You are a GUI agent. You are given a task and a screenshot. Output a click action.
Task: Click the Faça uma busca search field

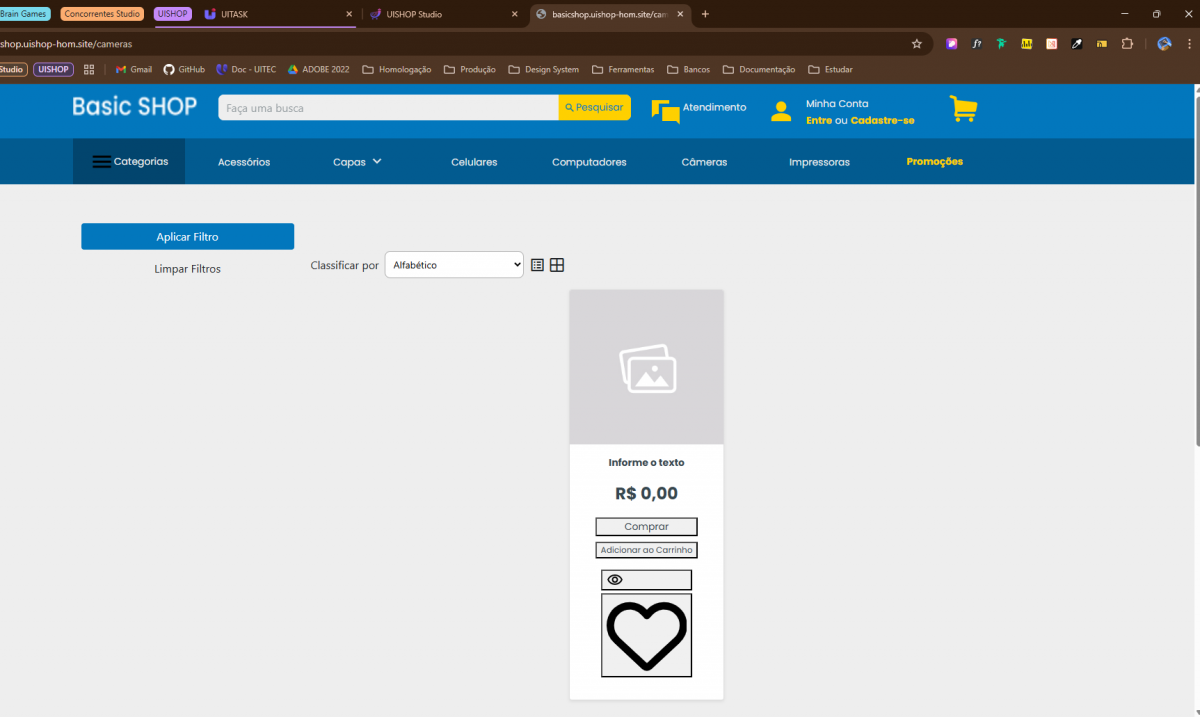pyautogui.click(x=388, y=108)
